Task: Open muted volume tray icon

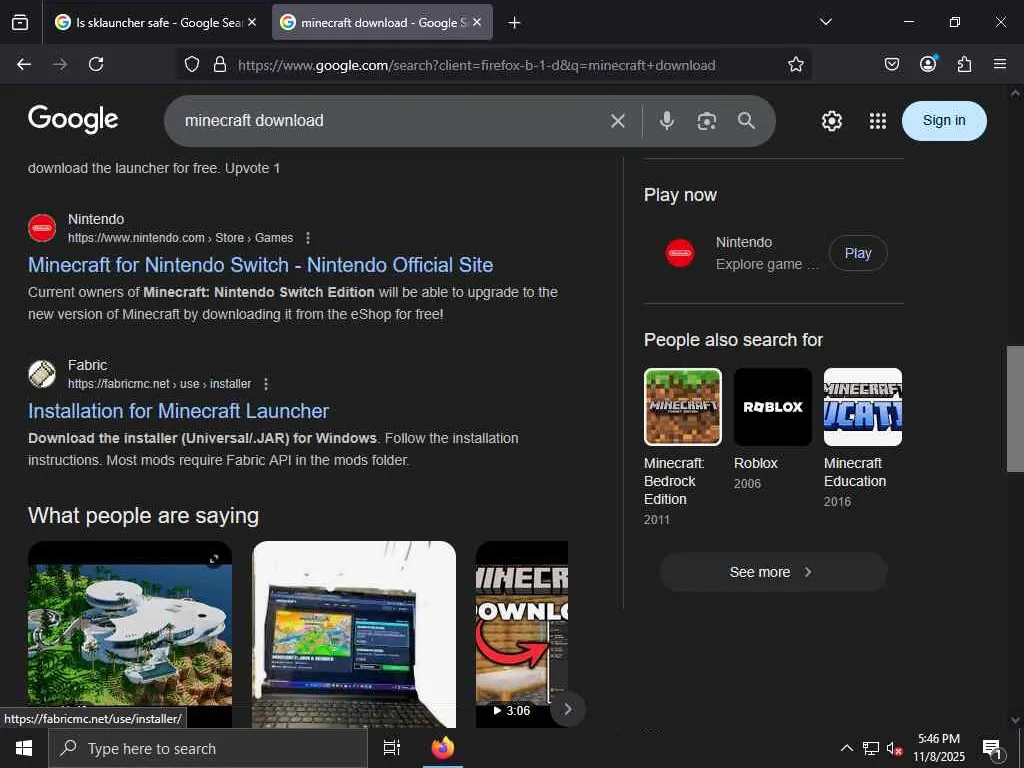Action: pos(895,748)
